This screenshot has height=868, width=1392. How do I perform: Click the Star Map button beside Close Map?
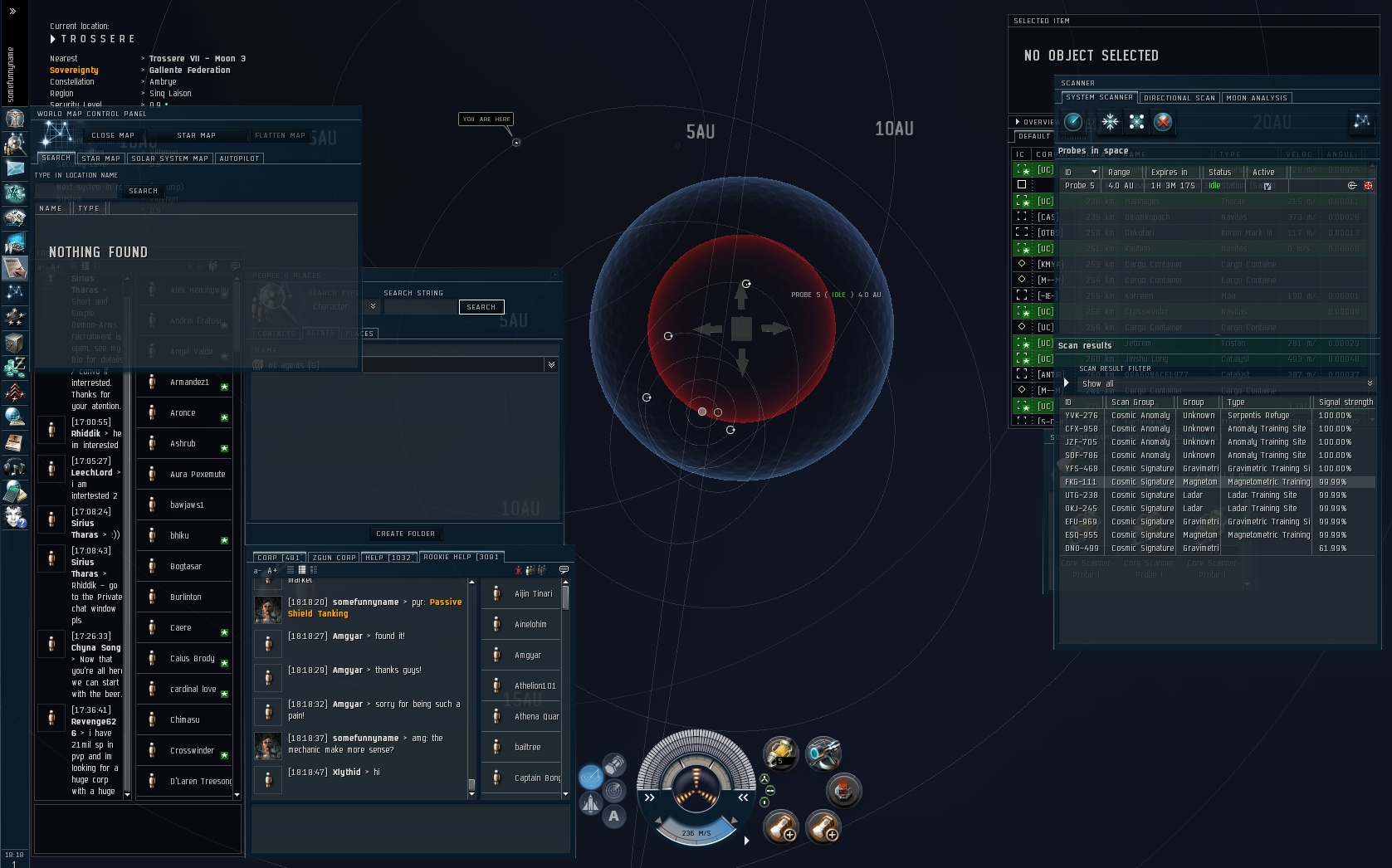click(x=196, y=135)
